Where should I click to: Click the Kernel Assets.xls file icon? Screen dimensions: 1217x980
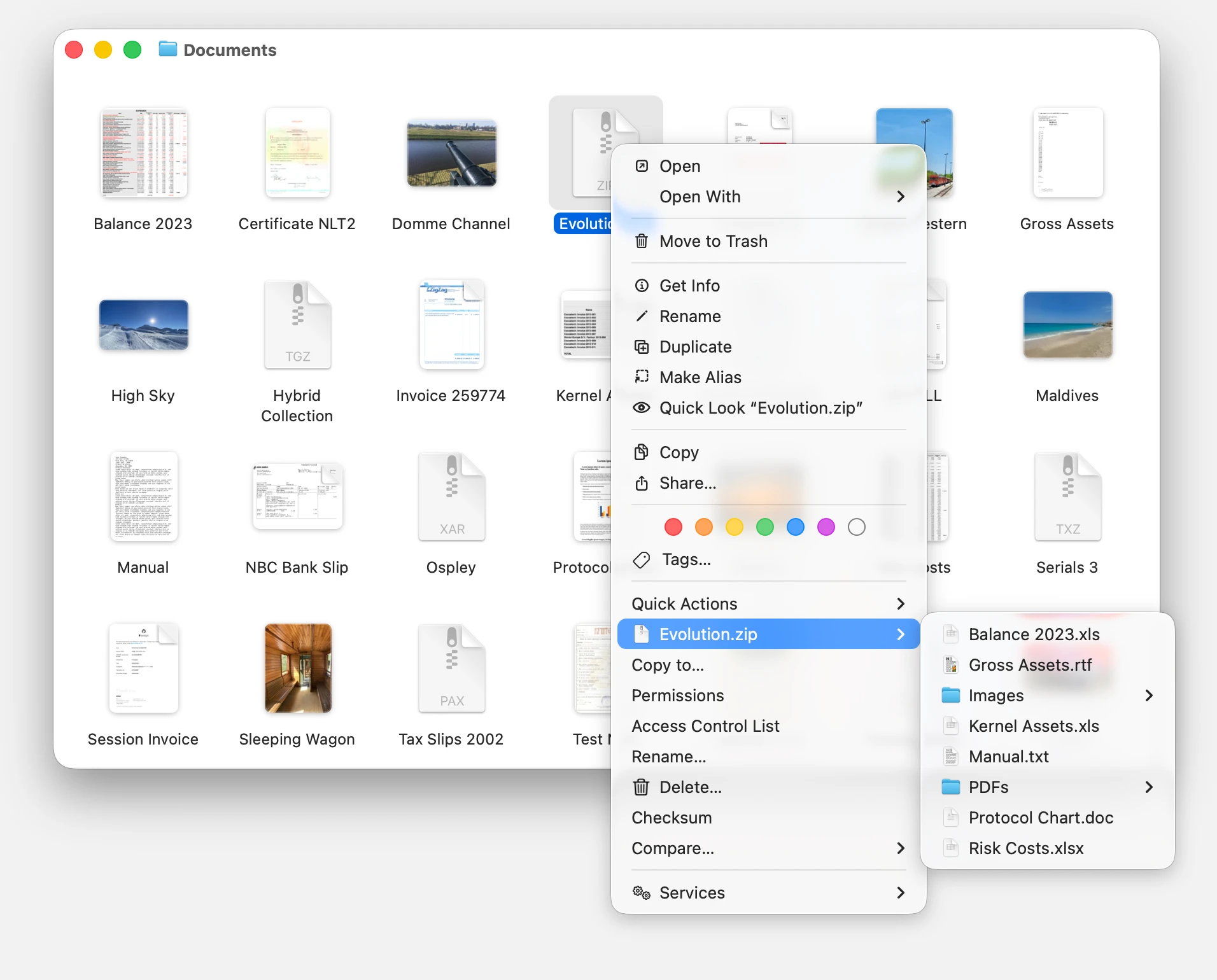click(x=951, y=726)
